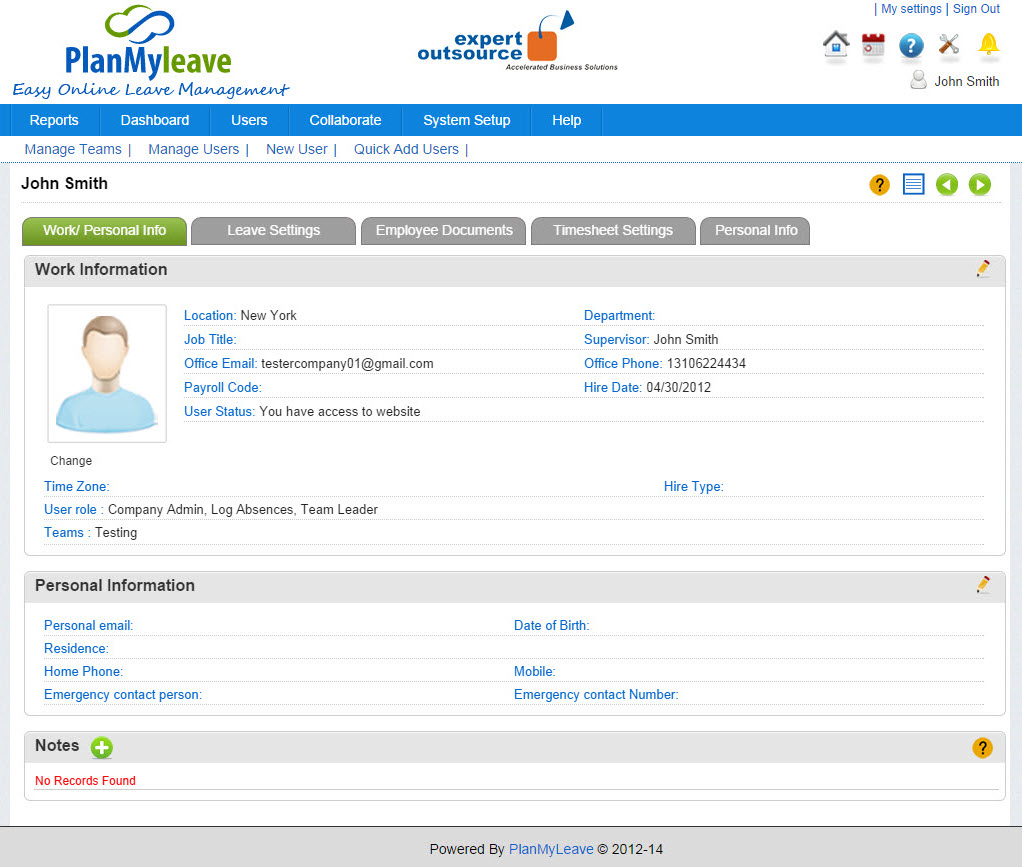This screenshot has height=867, width=1022.
Task: Open the Reports menu
Action: click(54, 120)
